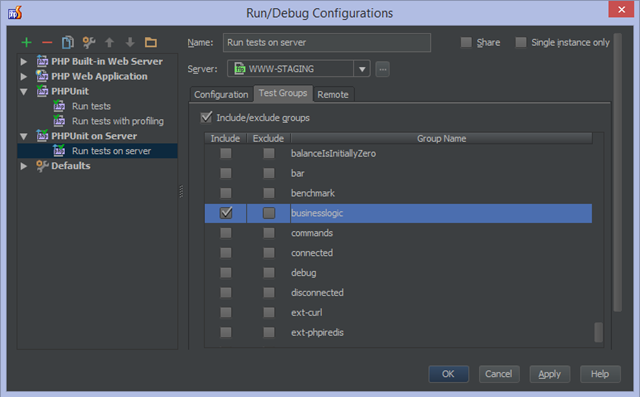
Task: Close the Run/Debug Configurations dialog
Action: click(x=621, y=9)
